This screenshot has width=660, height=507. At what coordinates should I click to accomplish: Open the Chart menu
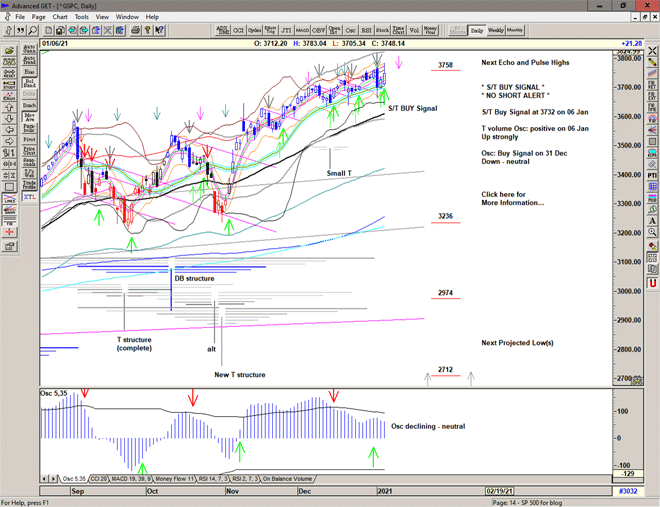point(60,17)
